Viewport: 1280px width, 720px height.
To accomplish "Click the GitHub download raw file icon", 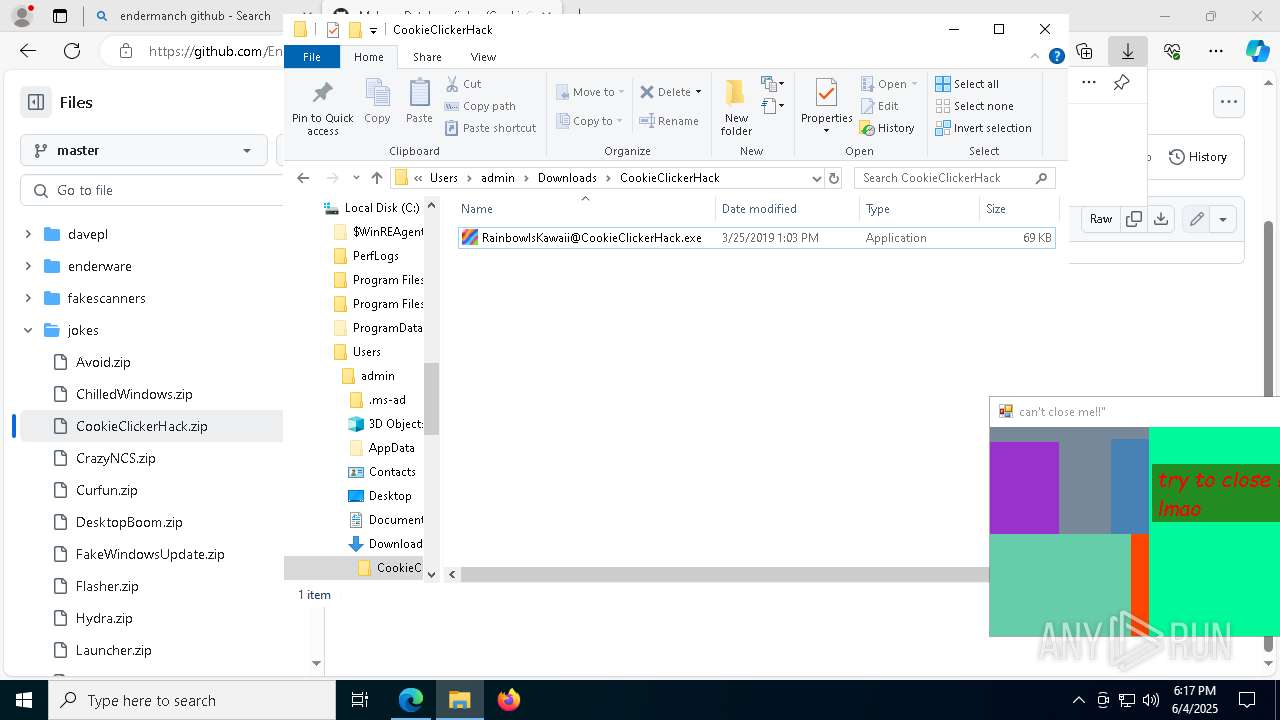I will 1160,219.
